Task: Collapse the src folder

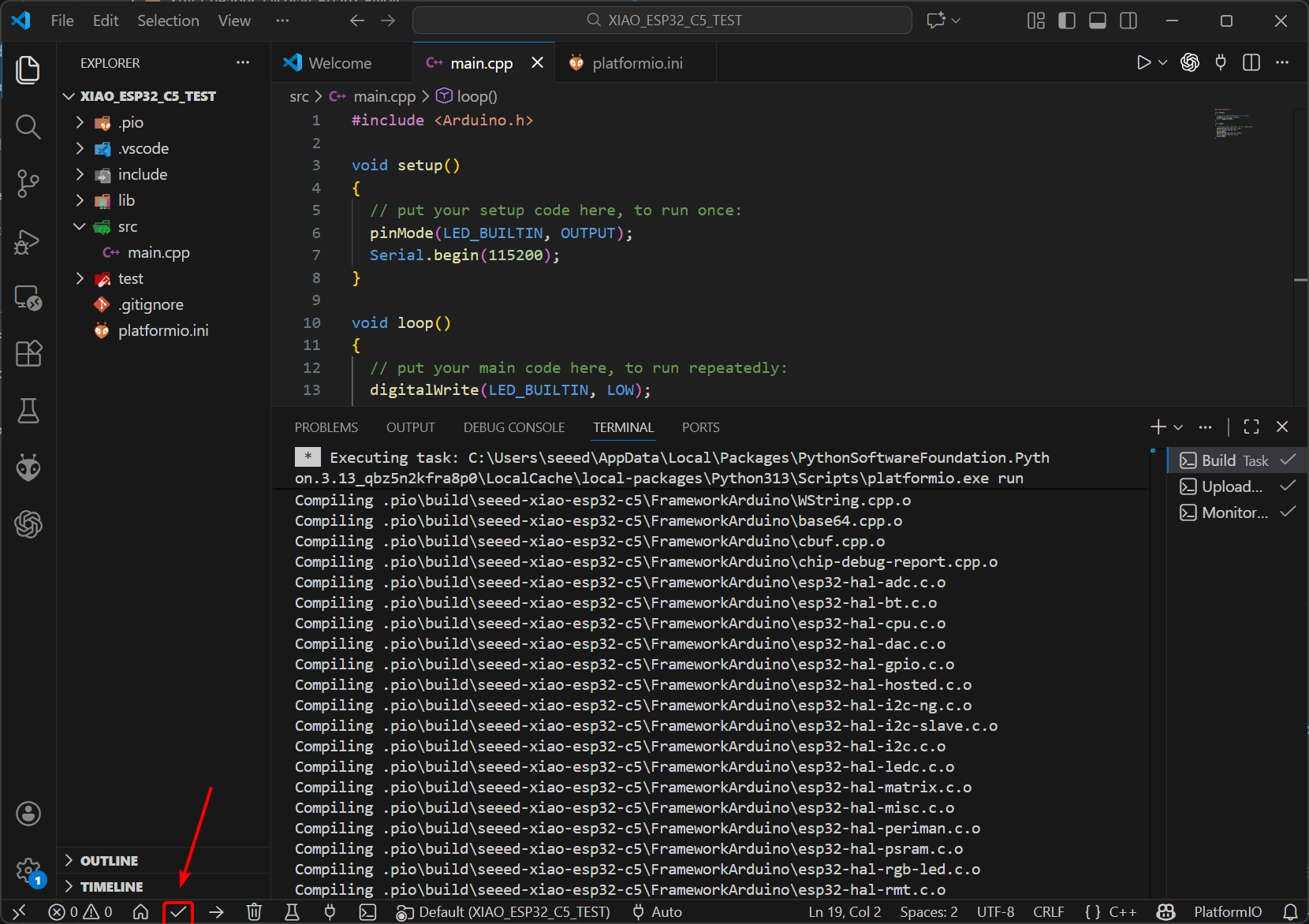Action: [x=127, y=227]
